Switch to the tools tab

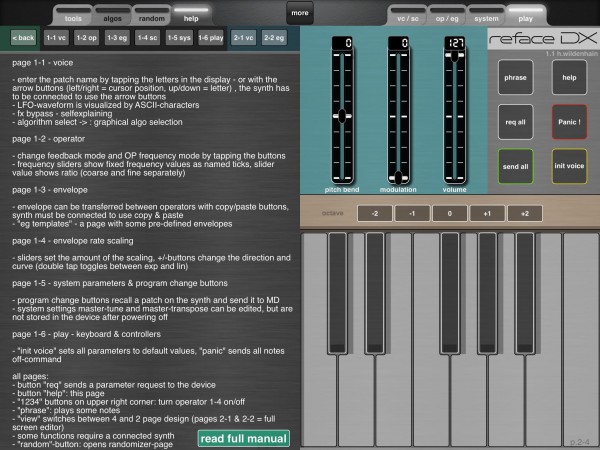[x=73, y=15]
